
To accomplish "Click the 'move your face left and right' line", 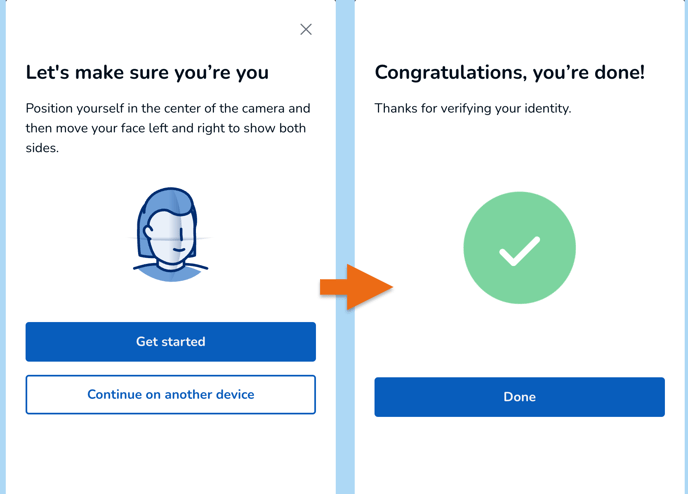I will (166, 128).
